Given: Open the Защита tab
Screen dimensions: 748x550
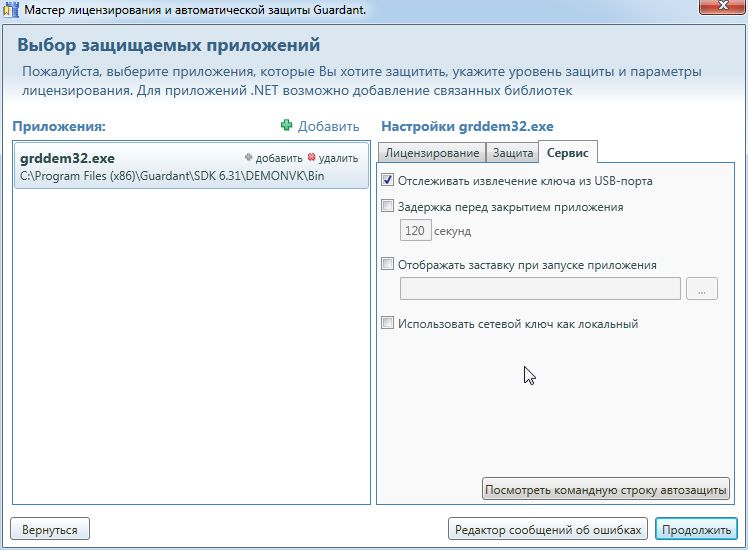Looking at the screenshot, I should (512, 153).
